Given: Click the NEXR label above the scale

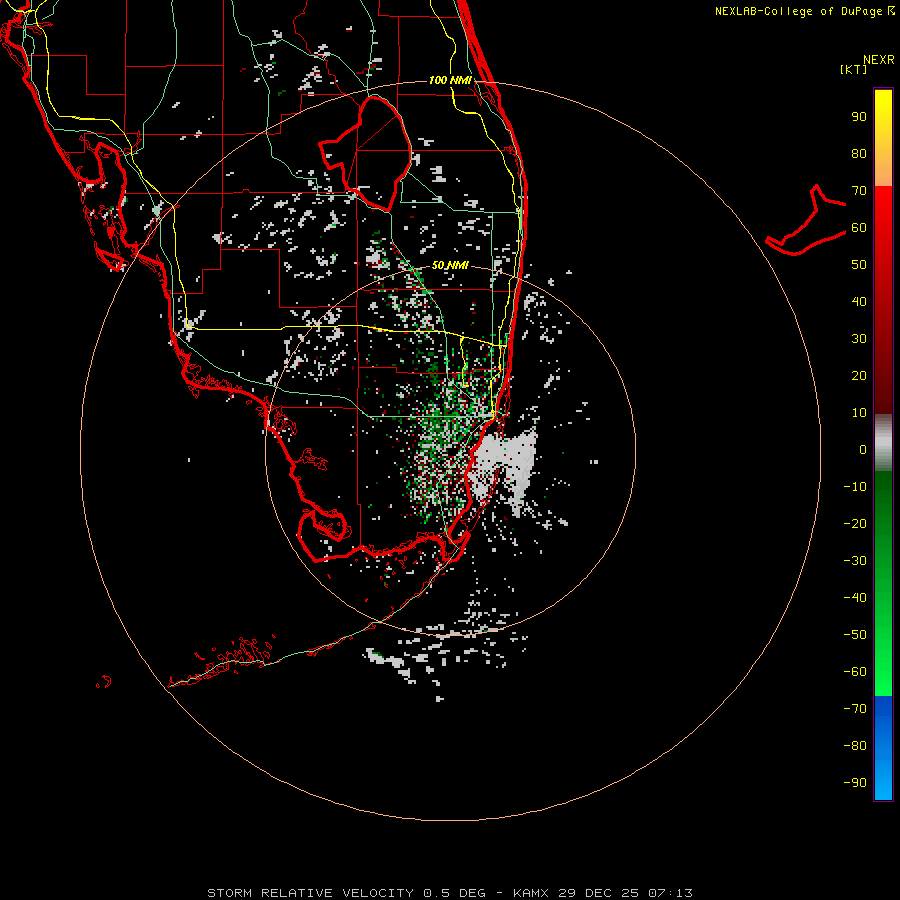Looking at the screenshot, I should point(878,60).
